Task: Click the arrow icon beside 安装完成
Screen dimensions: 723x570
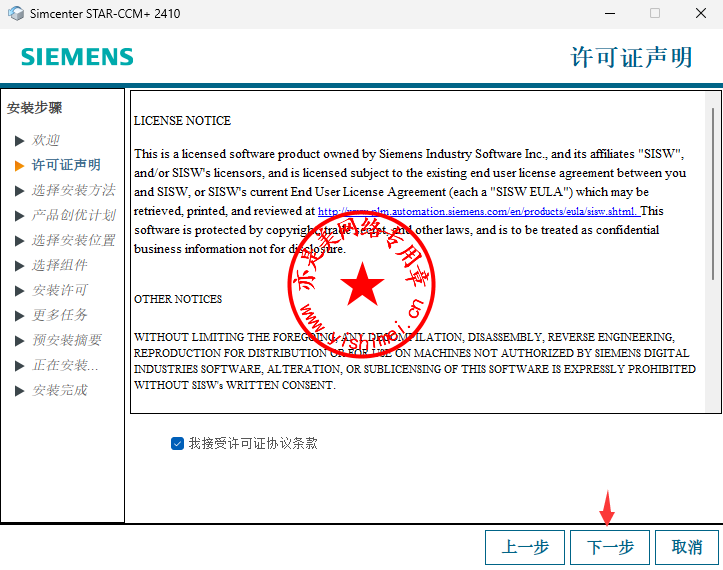Action: 19,391
